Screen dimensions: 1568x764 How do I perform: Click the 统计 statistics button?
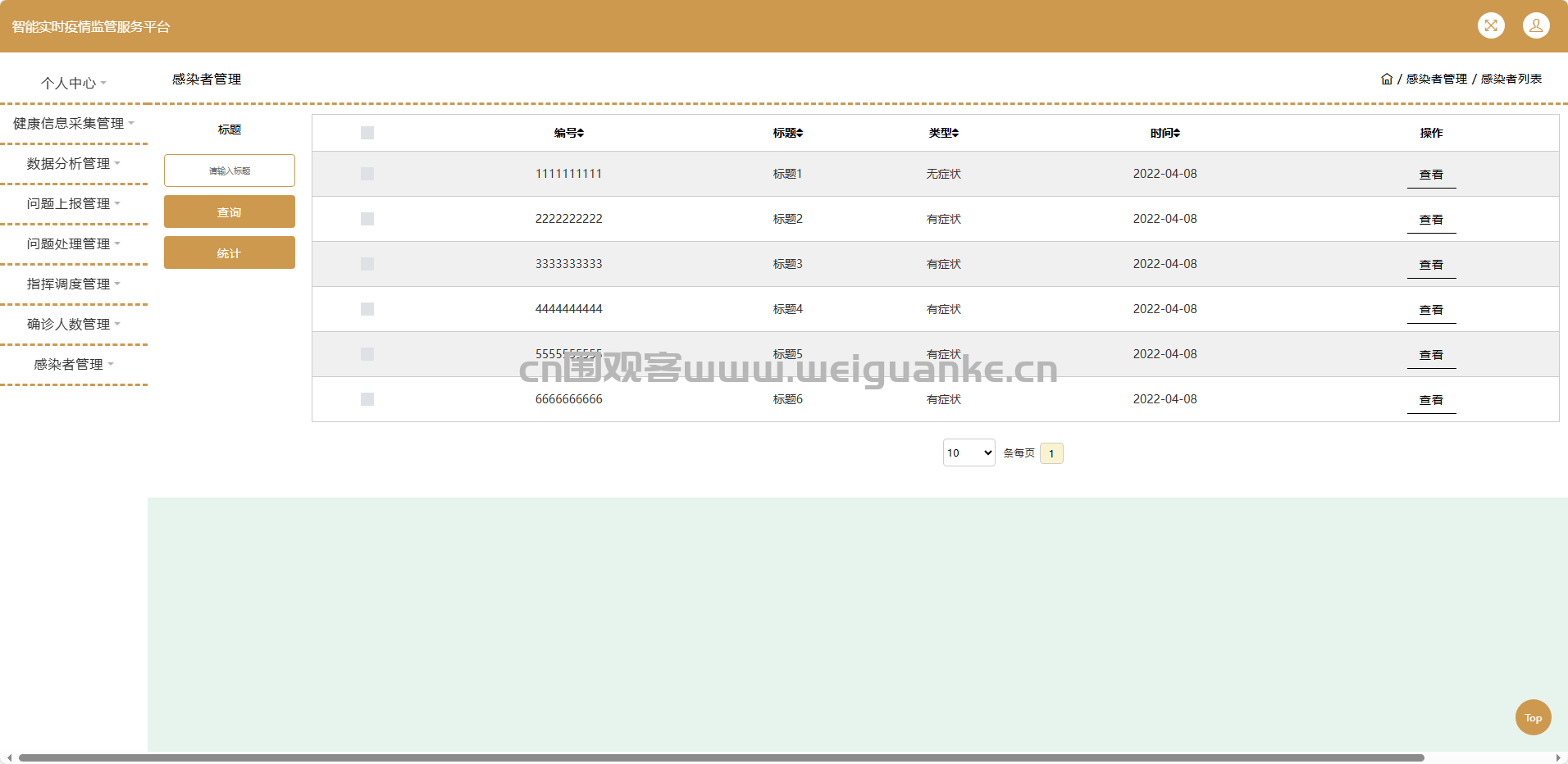[x=230, y=252]
